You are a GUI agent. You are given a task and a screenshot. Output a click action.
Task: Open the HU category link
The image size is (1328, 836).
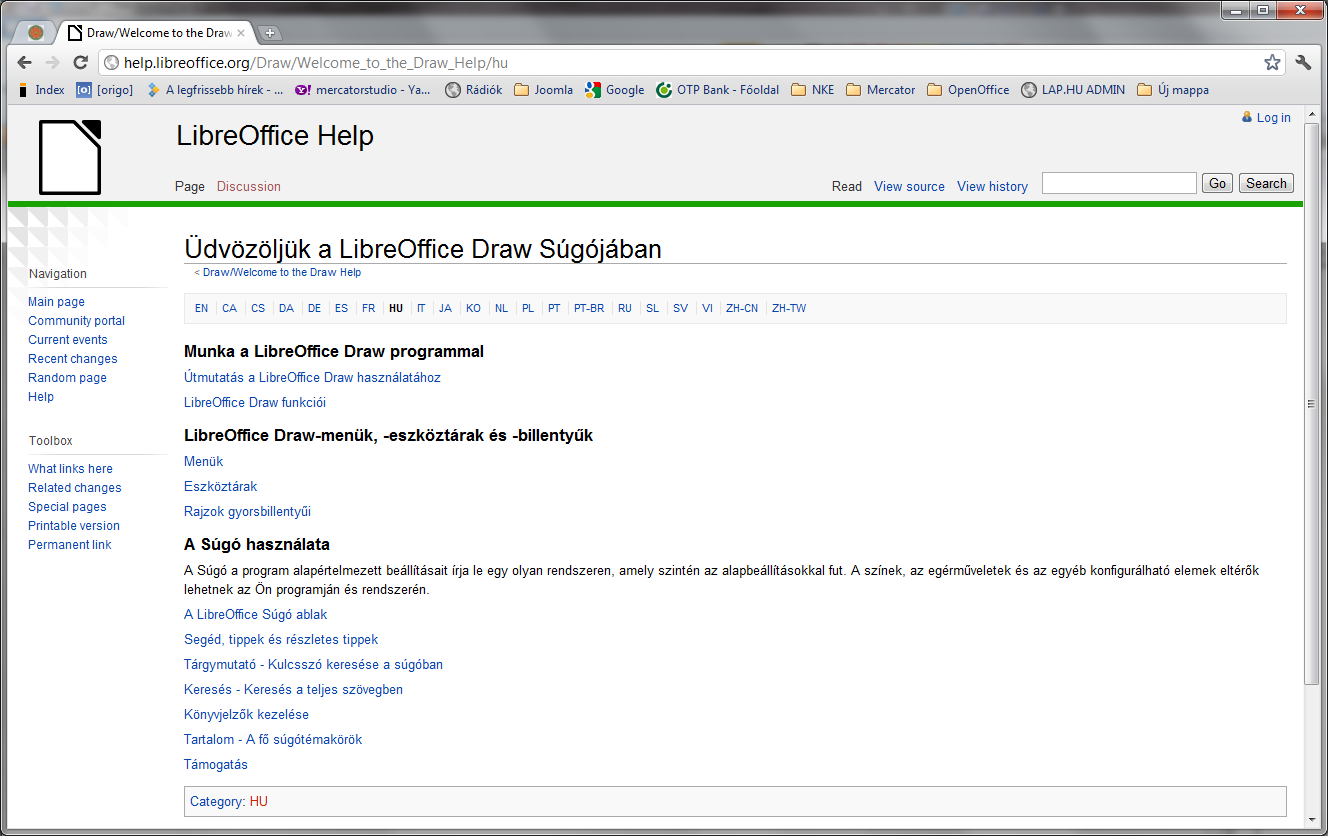click(x=258, y=802)
